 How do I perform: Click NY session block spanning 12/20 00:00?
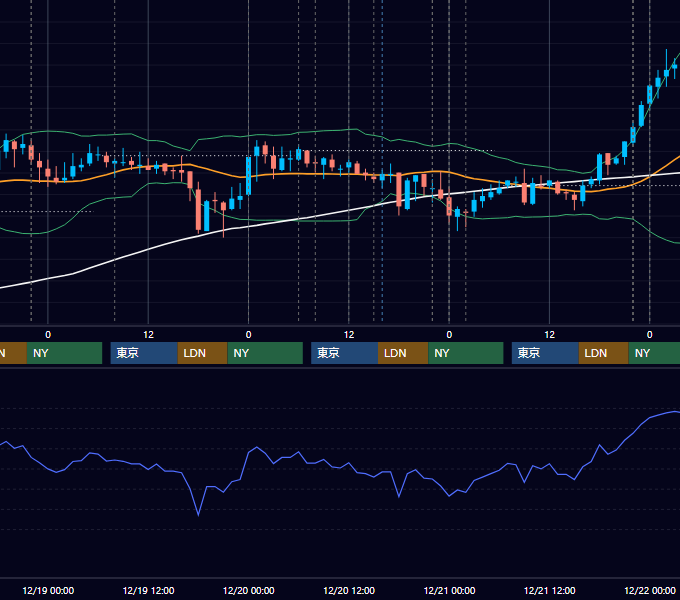[x=265, y=353]
